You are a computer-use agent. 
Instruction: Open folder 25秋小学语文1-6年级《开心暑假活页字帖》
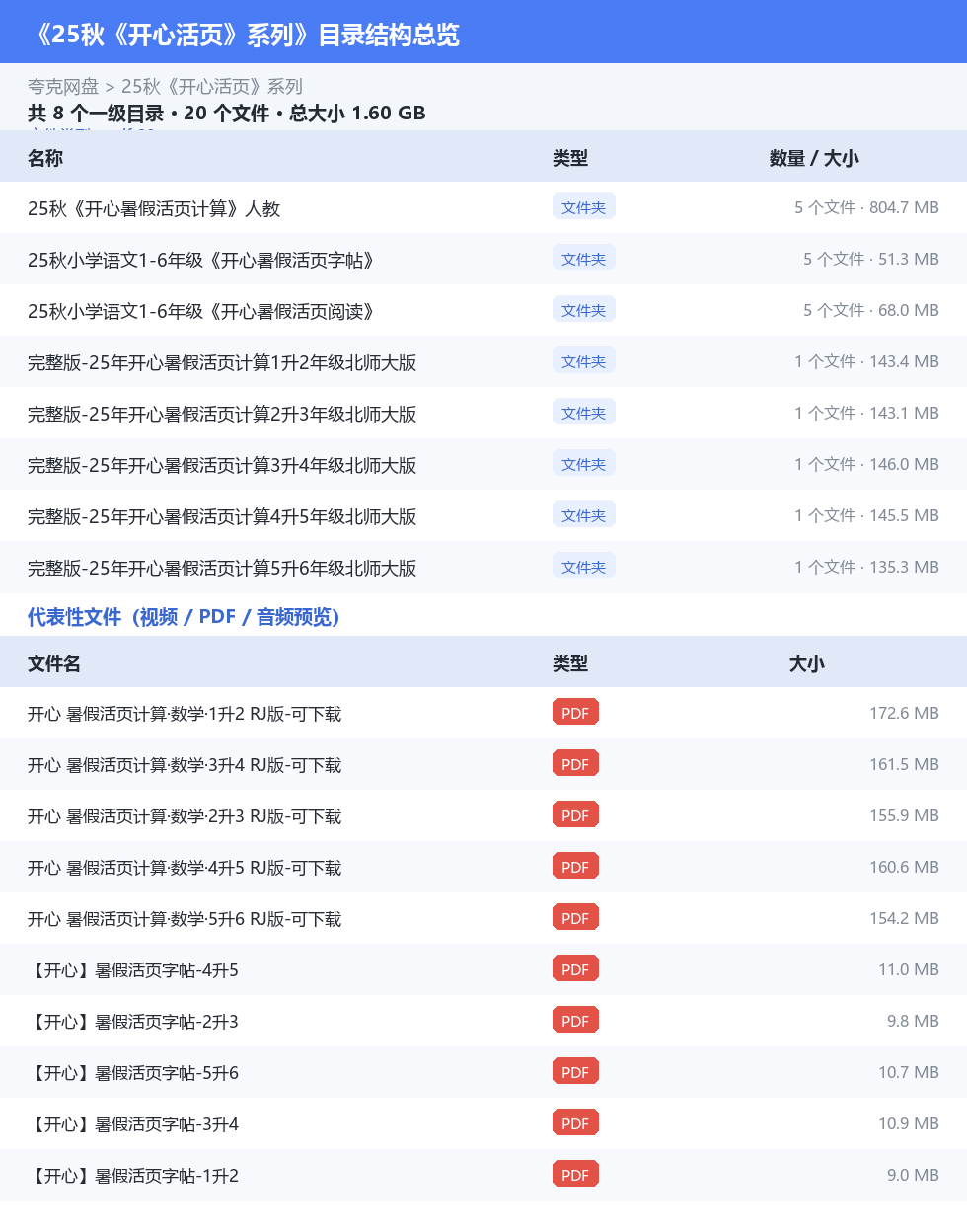point(200,260)
